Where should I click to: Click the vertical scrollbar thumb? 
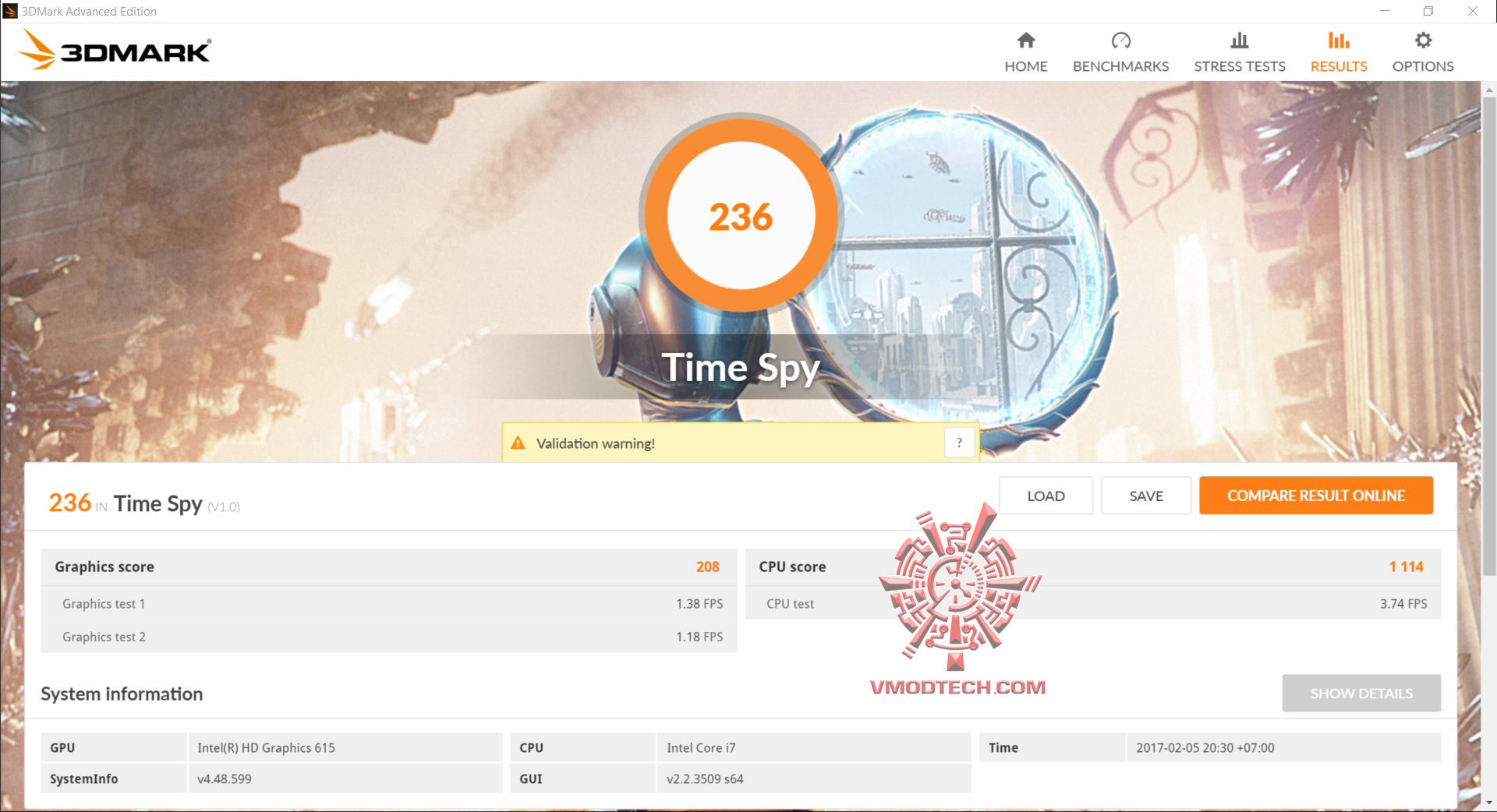tap(1488, 335)
